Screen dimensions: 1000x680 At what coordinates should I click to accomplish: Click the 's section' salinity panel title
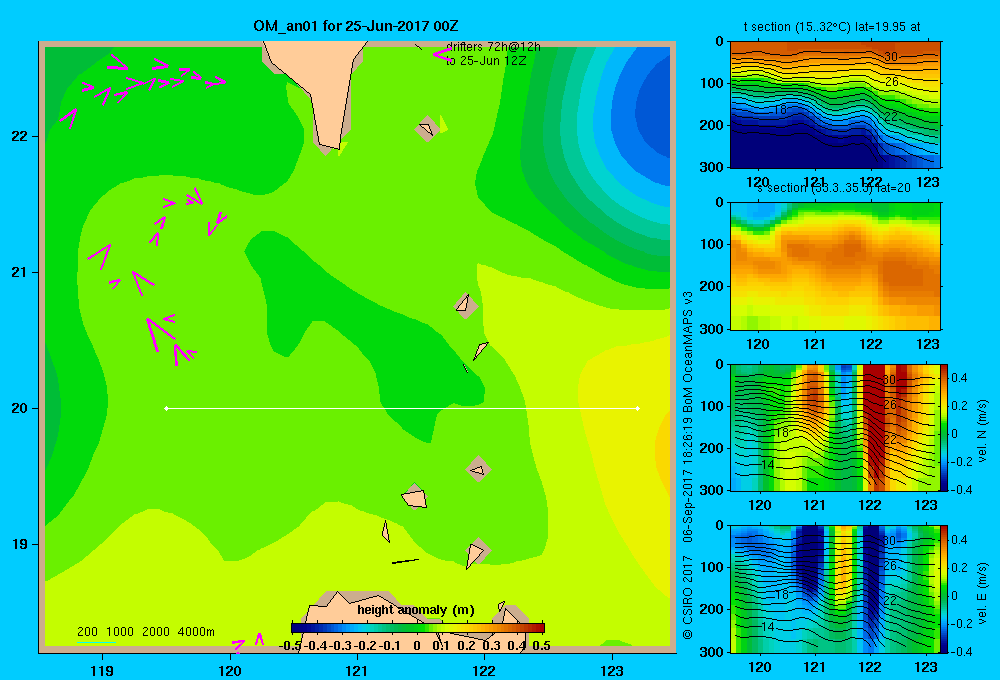click(834, 188)
